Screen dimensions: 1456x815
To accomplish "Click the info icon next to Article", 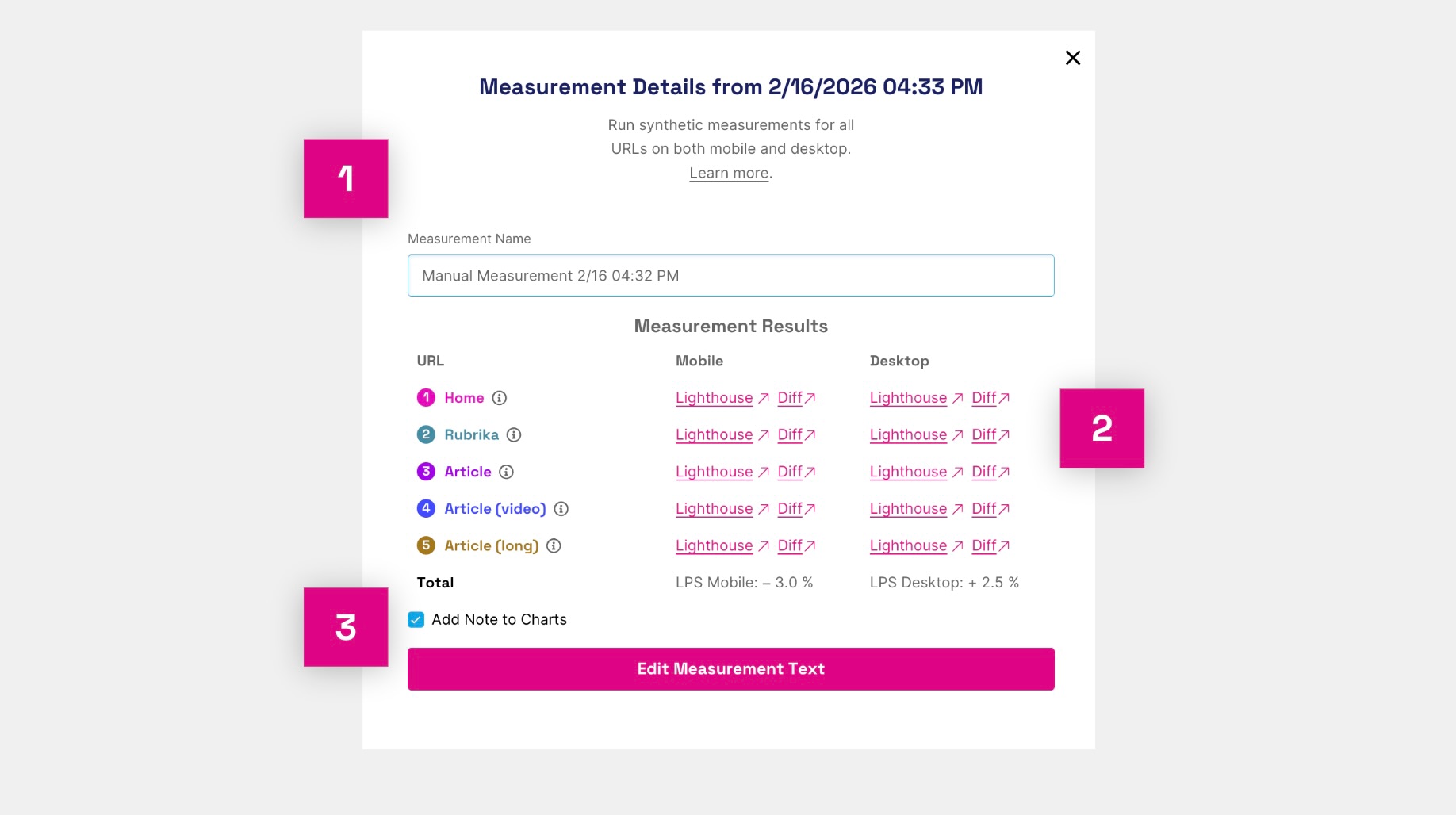I will (x=506, y=472).
